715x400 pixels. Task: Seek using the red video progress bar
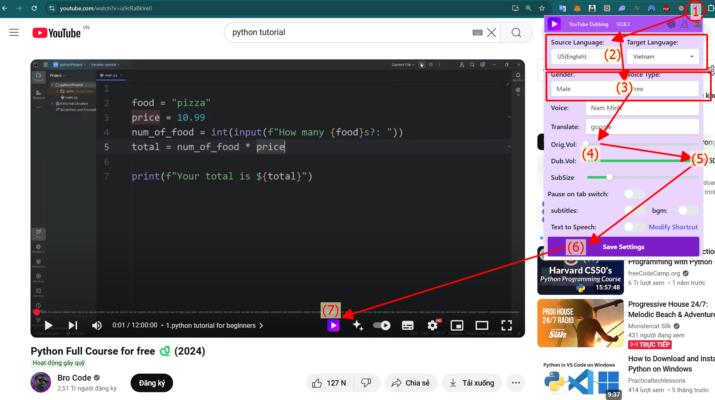tap(278, 312)
